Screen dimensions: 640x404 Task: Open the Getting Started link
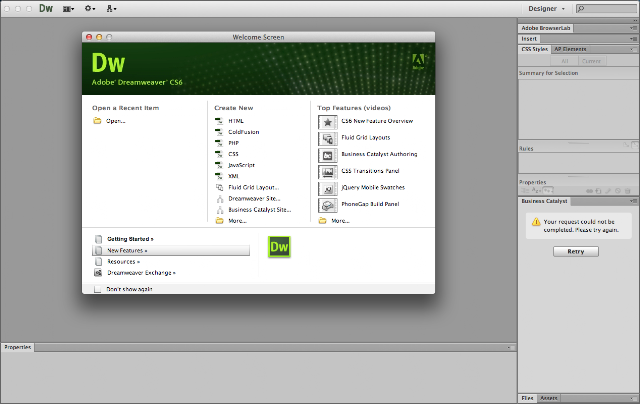click(130, 239)
